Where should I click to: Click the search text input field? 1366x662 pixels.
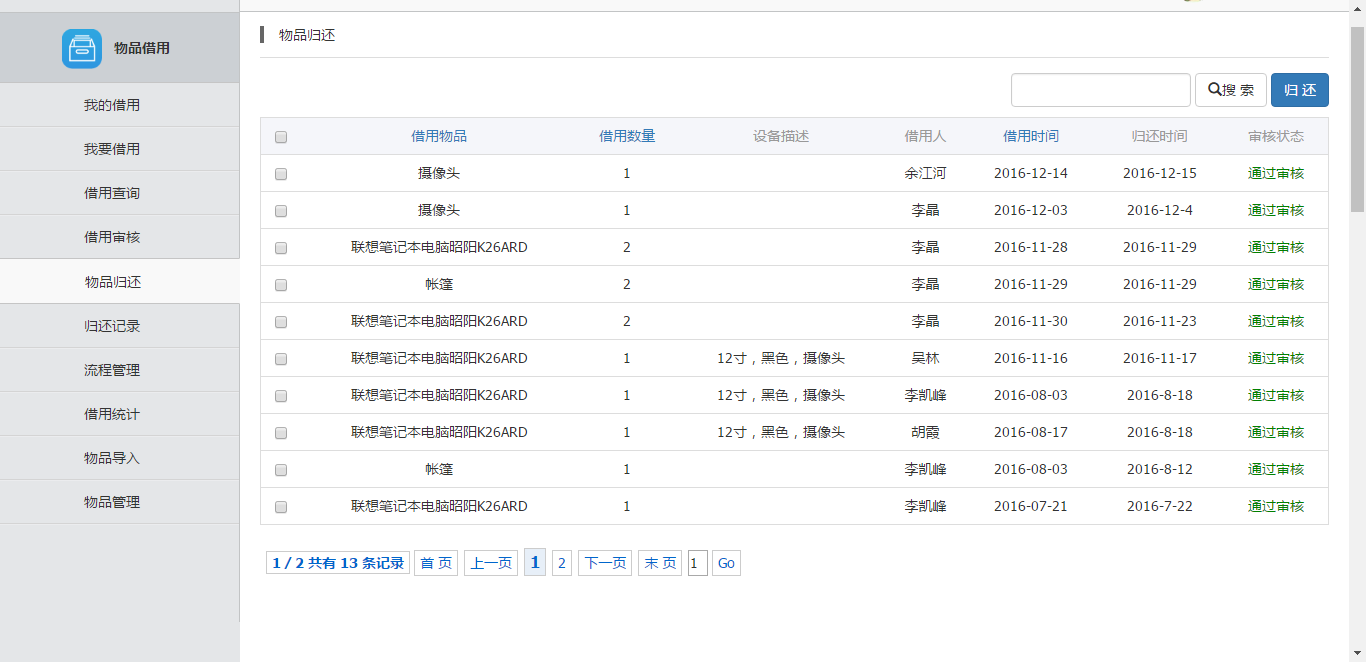pos(1100,90)
